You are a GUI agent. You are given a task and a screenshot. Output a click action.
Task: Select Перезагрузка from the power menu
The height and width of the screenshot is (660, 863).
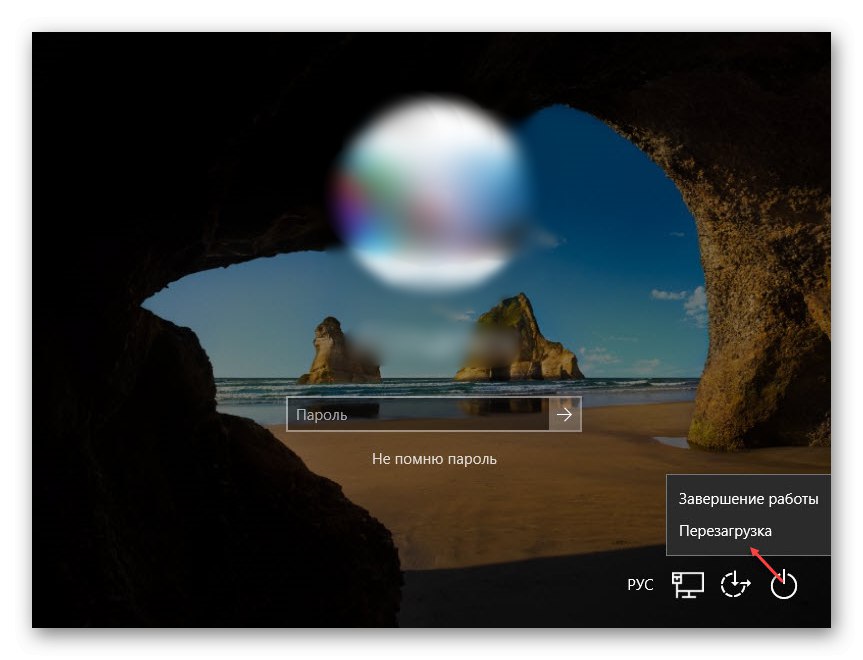[724, 531]
